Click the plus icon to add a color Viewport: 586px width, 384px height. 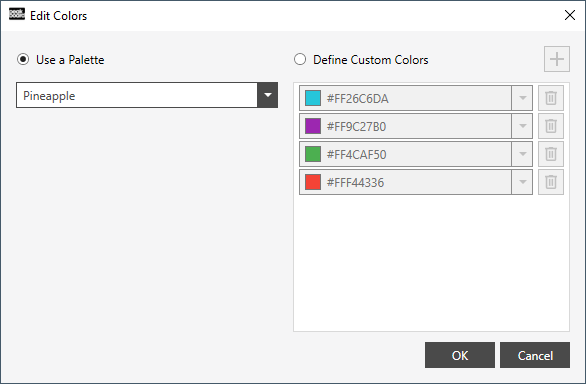556,59
